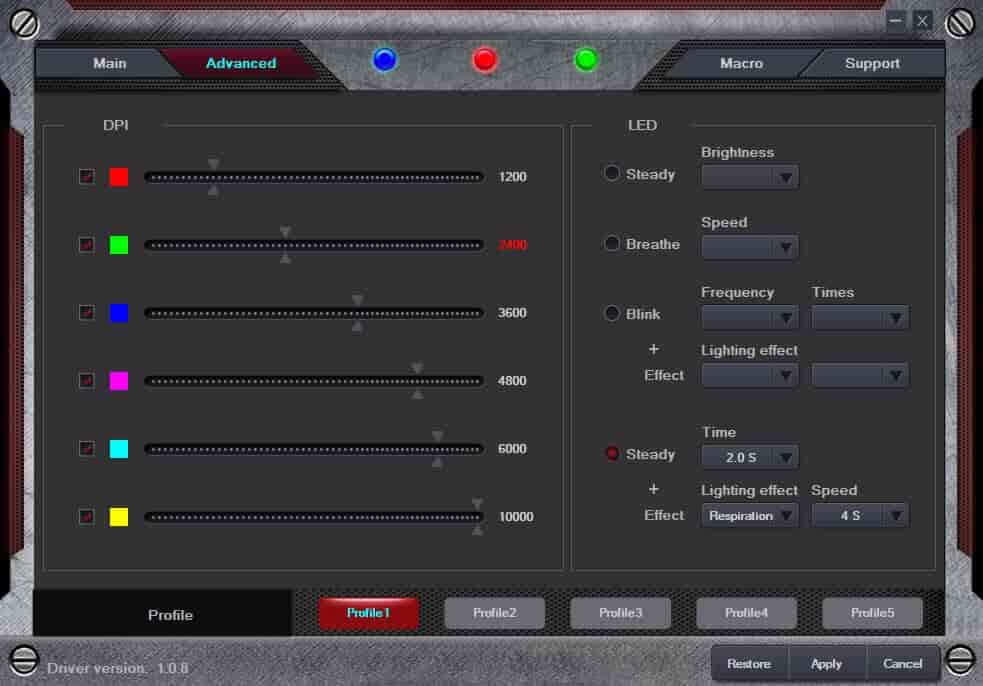This screenshot has height=686, width=983.
Task: Click the yellow DPI color swatch
Action: [x=118, y=517]
